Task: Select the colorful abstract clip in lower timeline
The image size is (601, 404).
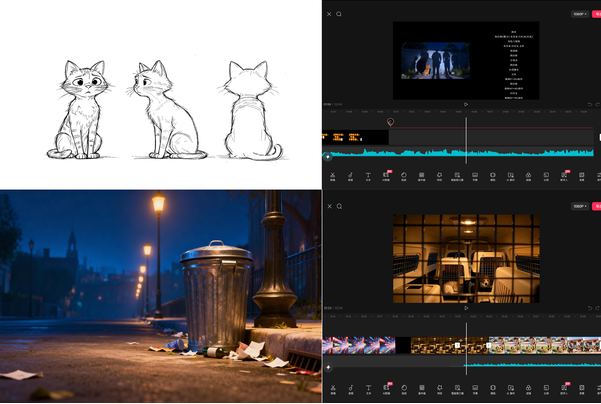Action: (x=357, y=345)
